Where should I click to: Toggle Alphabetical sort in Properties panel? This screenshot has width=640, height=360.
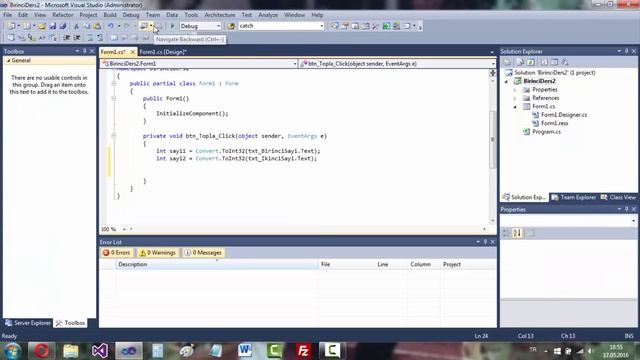[518, 233]
